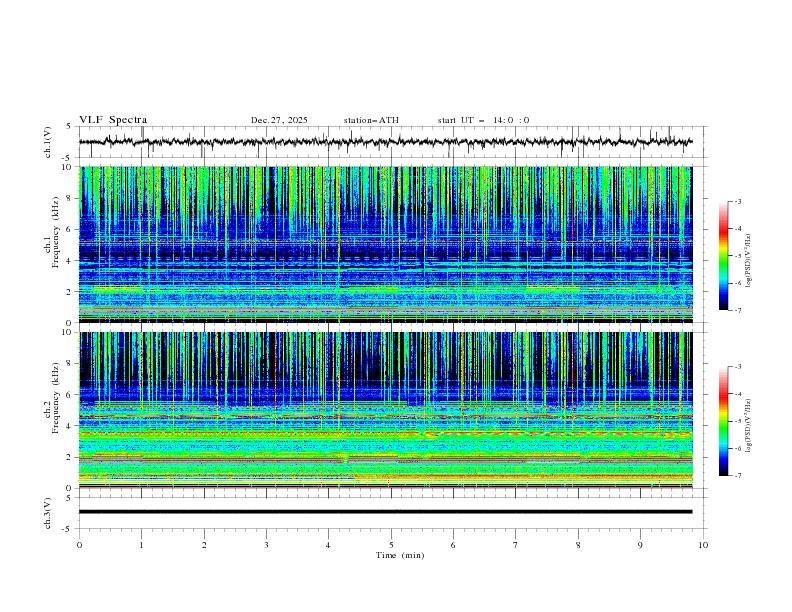Click the Time (min) axis label
Viewport: 792px width, 612px height.
coord(400,554)
